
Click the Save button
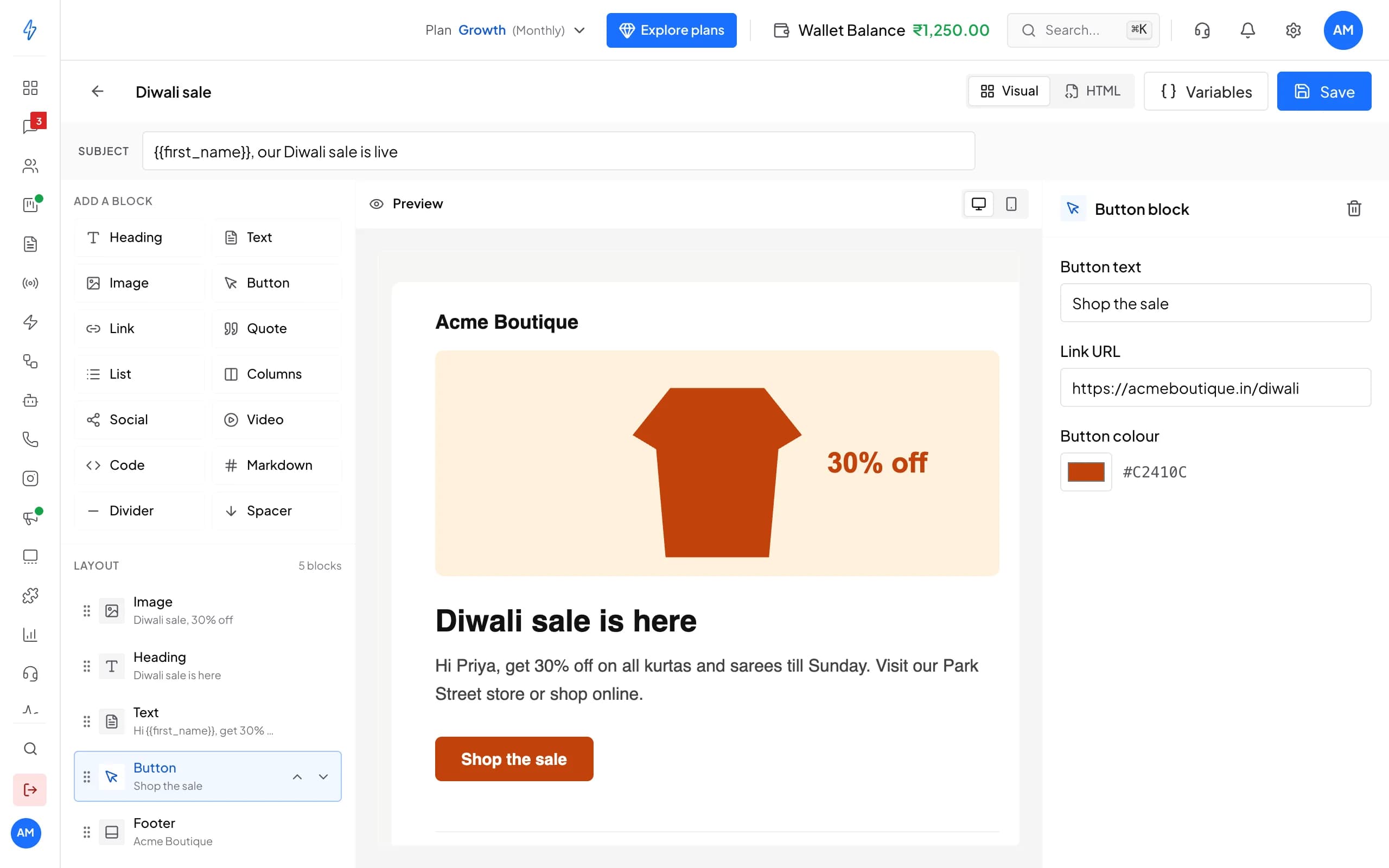1323,91
